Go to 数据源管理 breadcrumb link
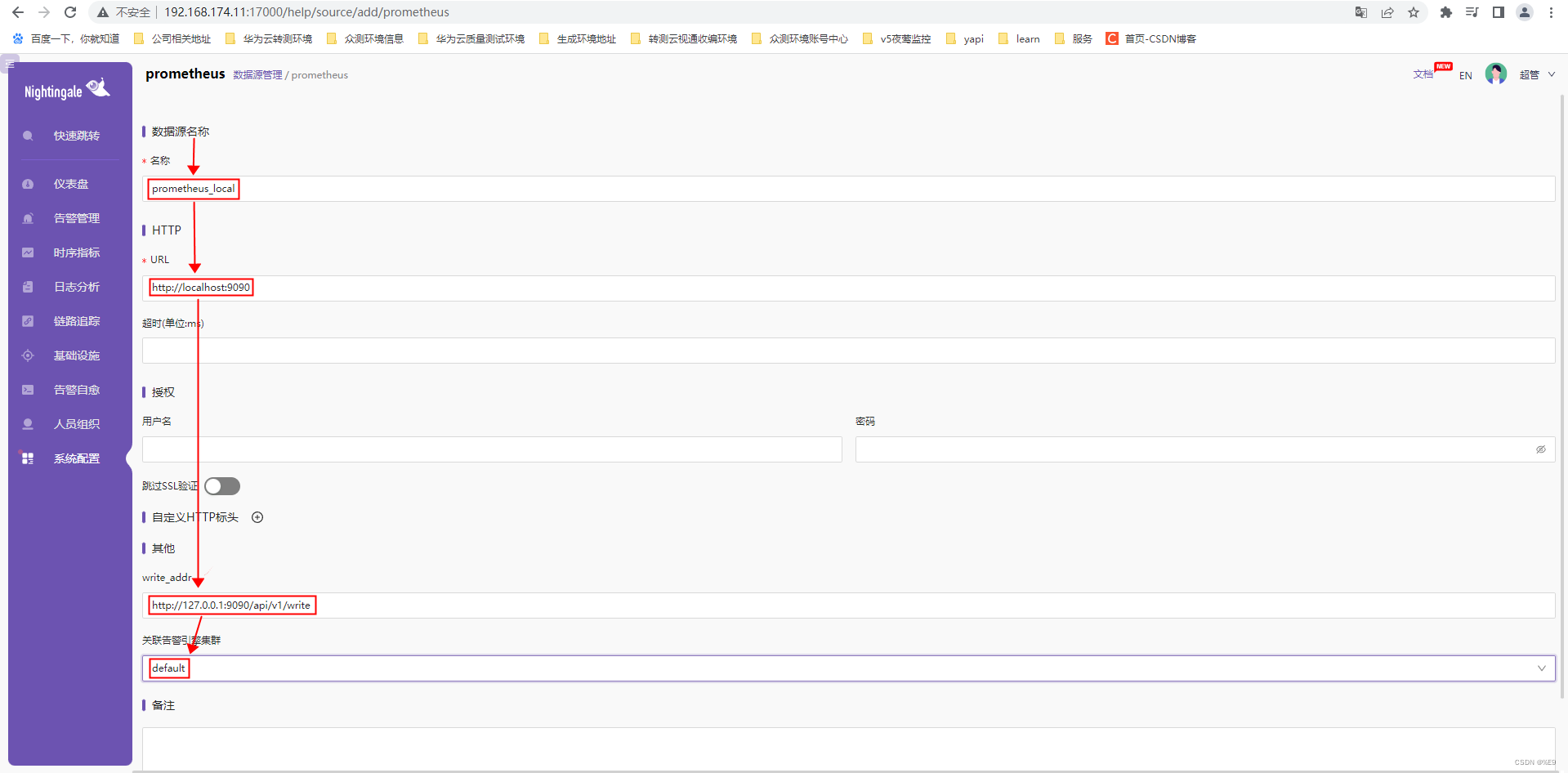The height and width of the screenshot is (773, 1568). pyautogui.click(x=257, y=75)
